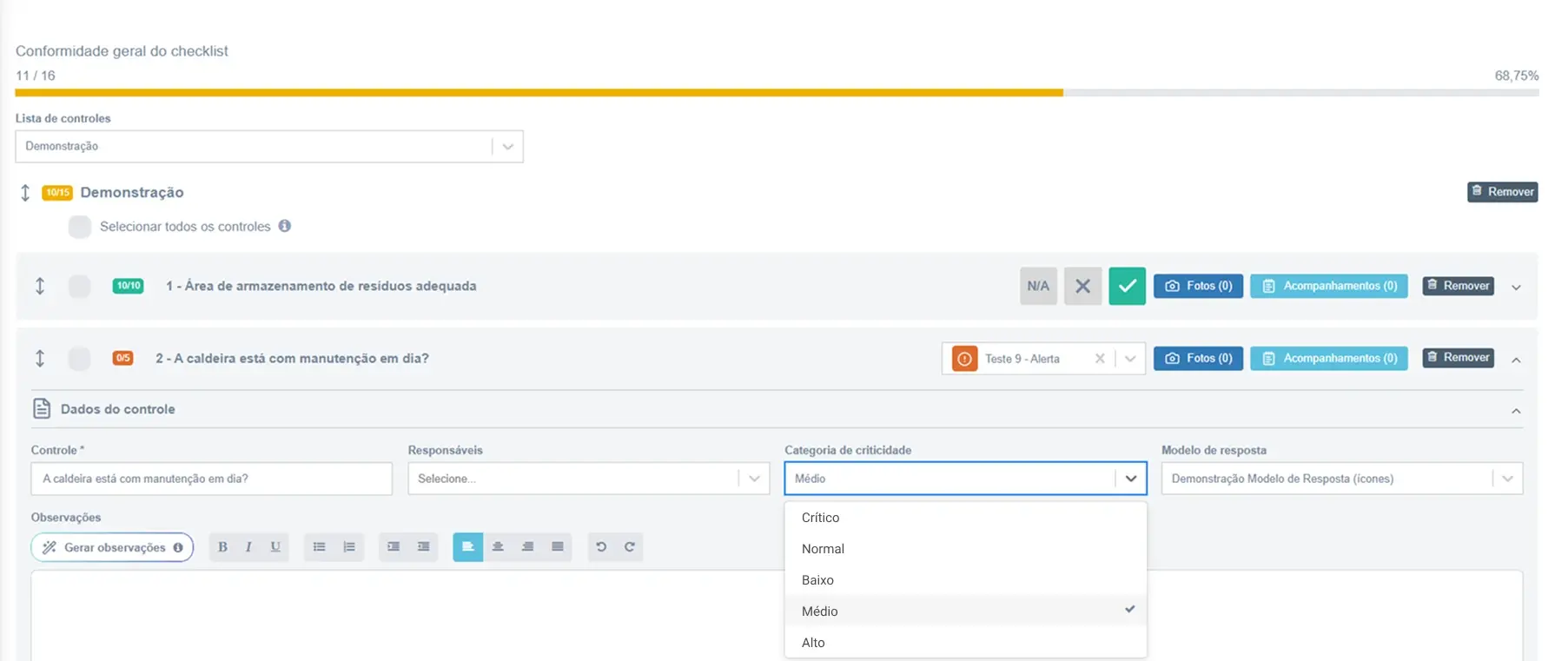Undo last edit in observations editor

(x=601, y=546)
